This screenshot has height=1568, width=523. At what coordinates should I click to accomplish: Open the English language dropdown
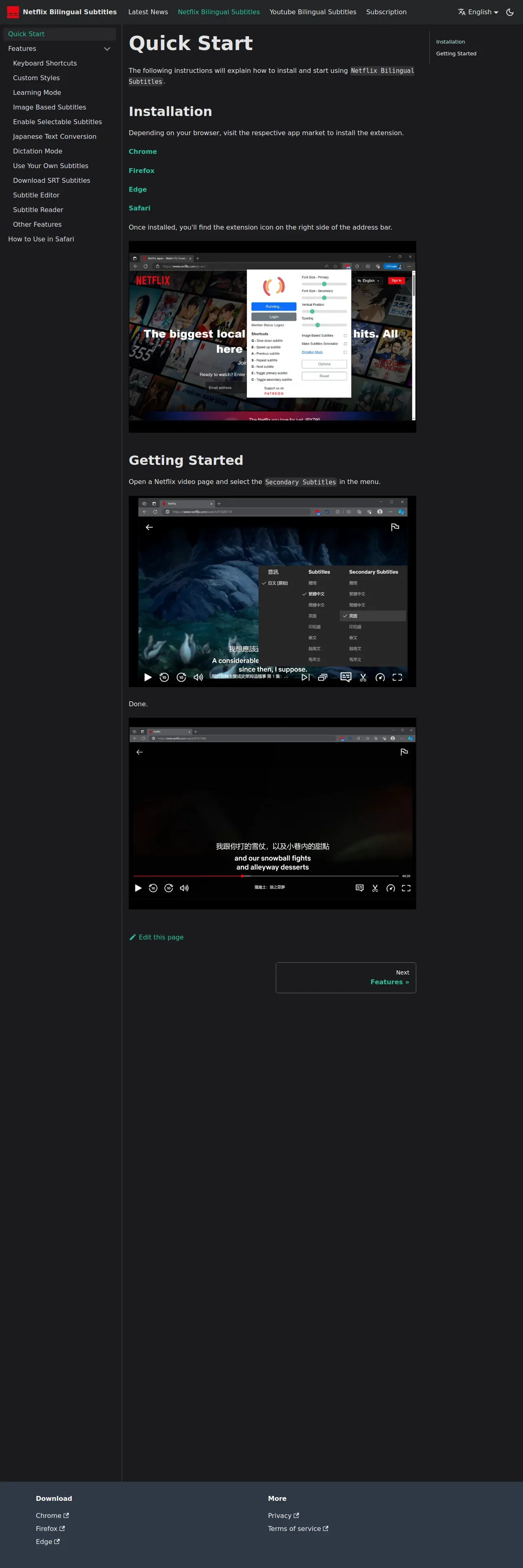click(478, 12)
